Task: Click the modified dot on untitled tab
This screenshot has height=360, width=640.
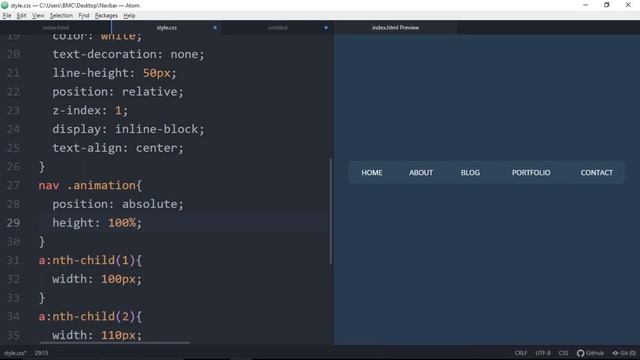Action: click(x=326, y=28)
